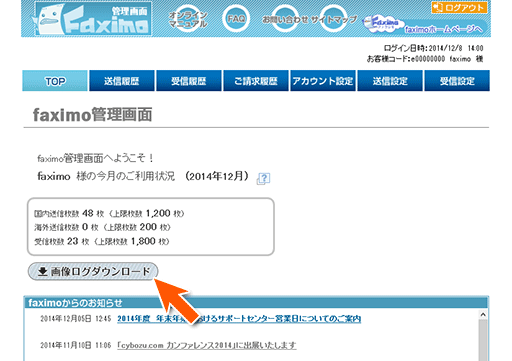This screenshot has height=361, width=512.
Task: Open the ご請求履歴 tab
Action: click(x=256, y=81)
